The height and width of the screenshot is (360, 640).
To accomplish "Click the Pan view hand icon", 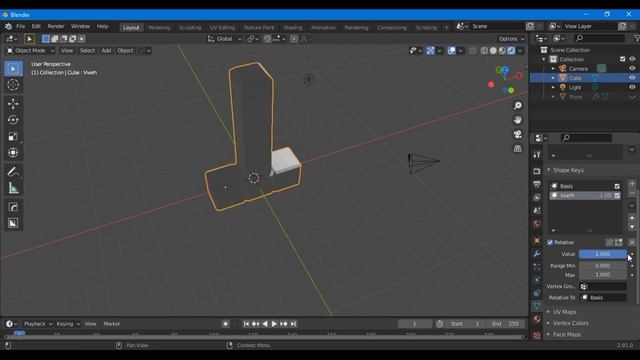I will click(x=518, y=120).
